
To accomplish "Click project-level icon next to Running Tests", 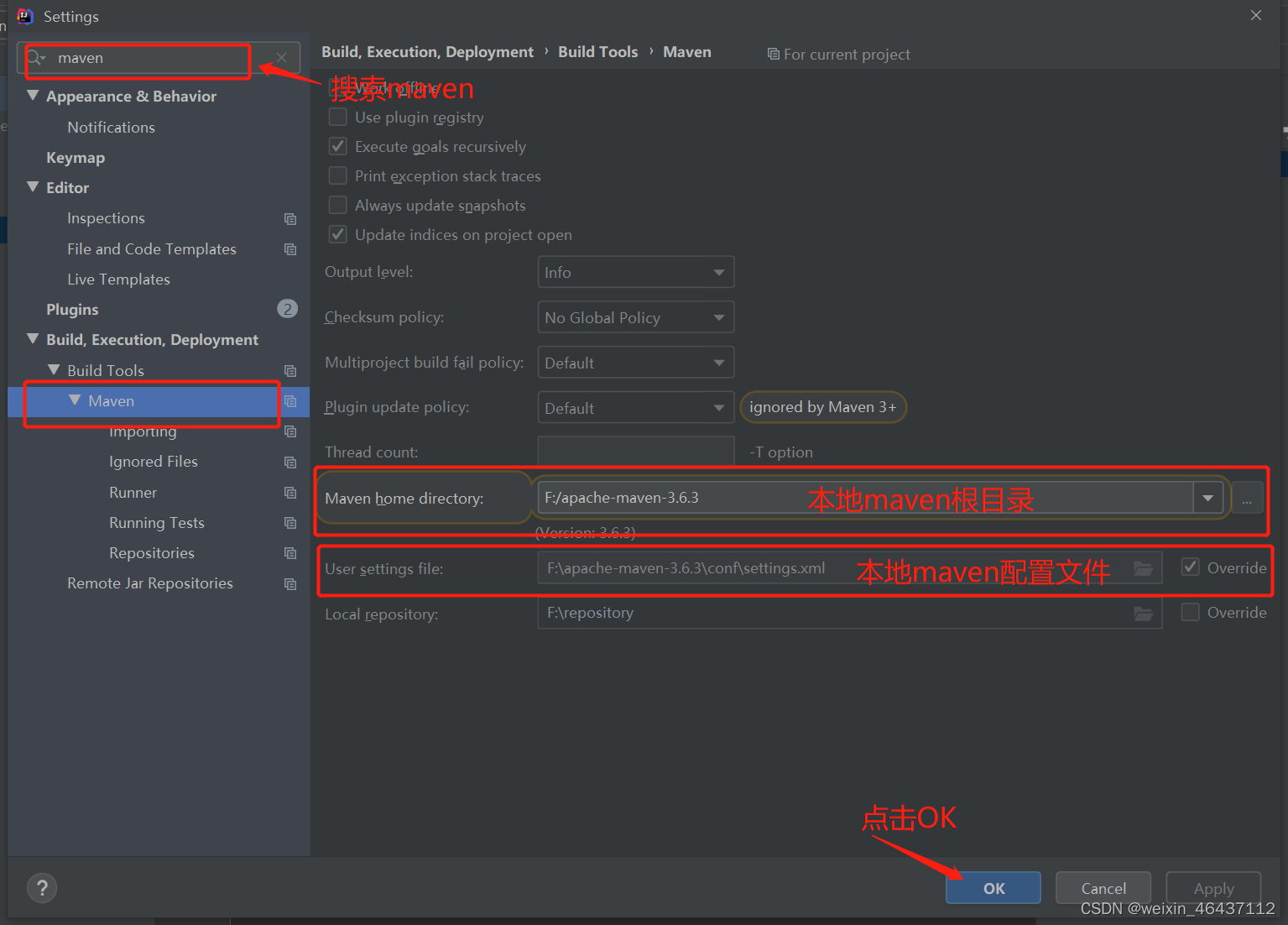I will click(x=290, y=523).
